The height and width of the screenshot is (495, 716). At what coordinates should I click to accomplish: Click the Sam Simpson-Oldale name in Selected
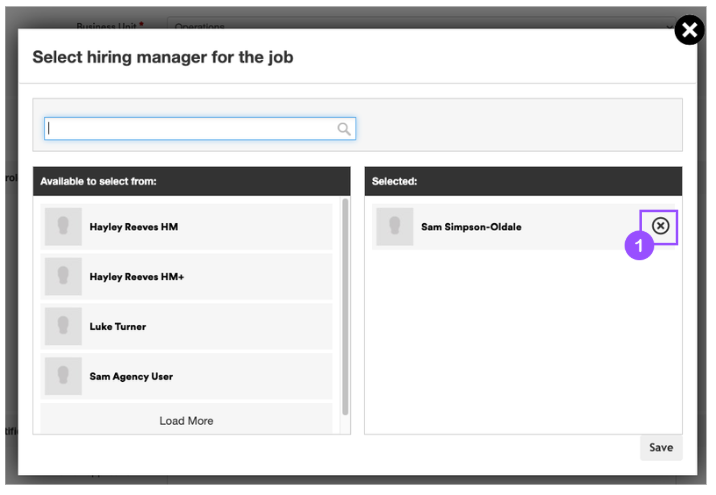click(471, 227)
